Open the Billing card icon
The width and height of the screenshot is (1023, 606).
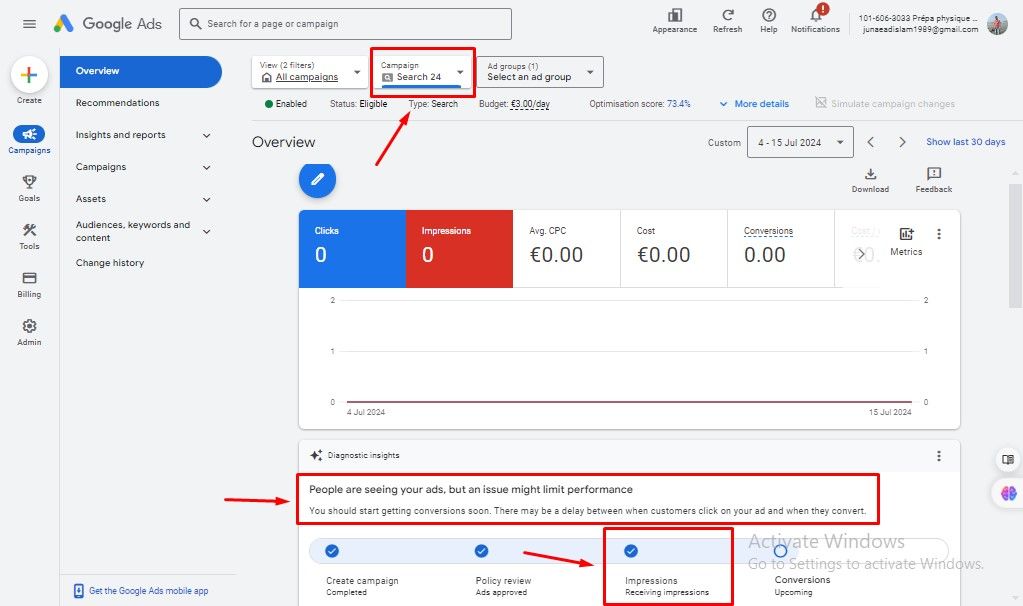point(29,279)
